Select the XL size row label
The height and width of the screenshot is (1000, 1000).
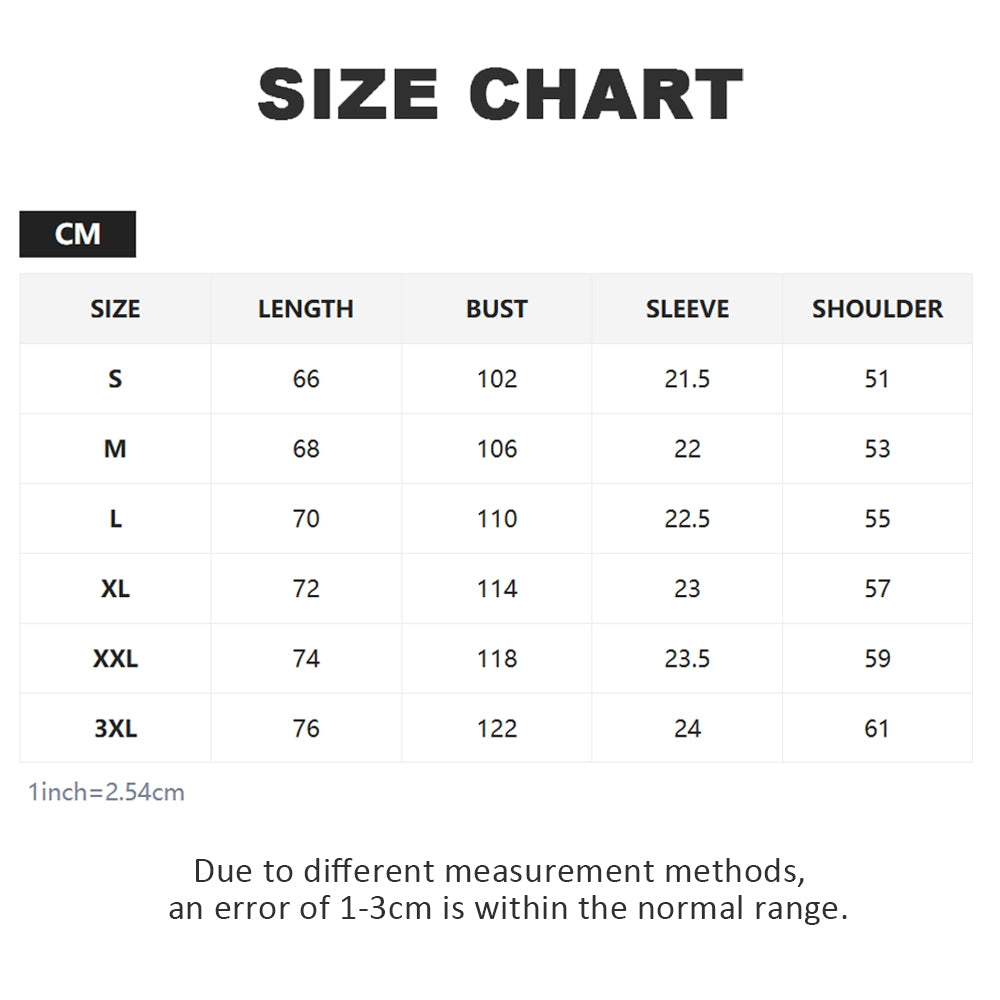click(115, 589)
